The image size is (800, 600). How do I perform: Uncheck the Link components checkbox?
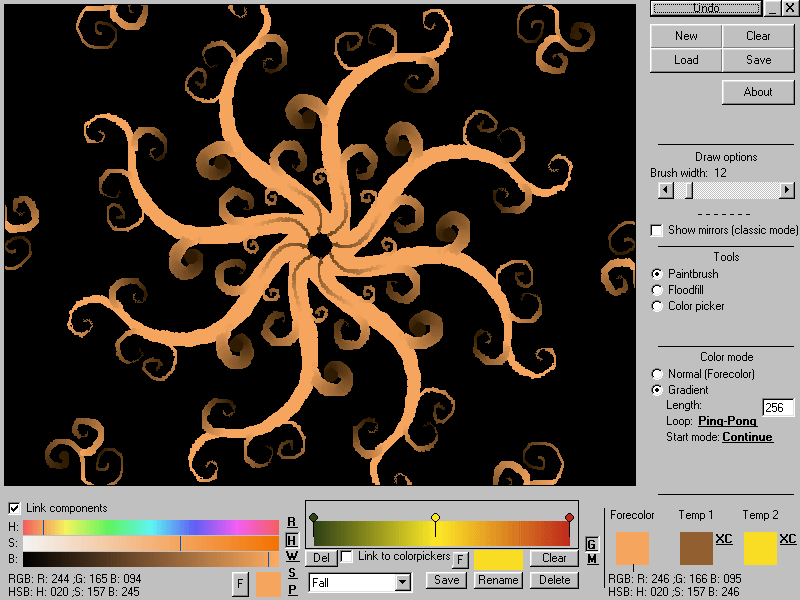14,508
